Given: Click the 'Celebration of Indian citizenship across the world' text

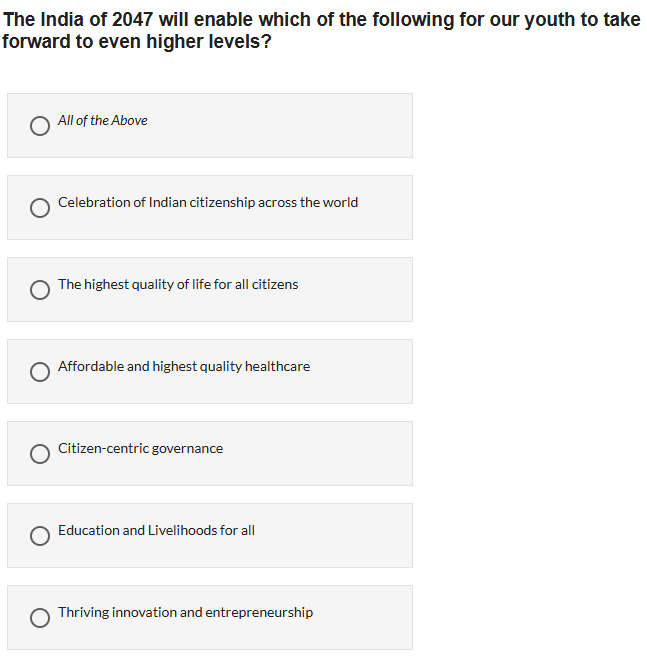Looking at the screenshot, I should point(207,203).
